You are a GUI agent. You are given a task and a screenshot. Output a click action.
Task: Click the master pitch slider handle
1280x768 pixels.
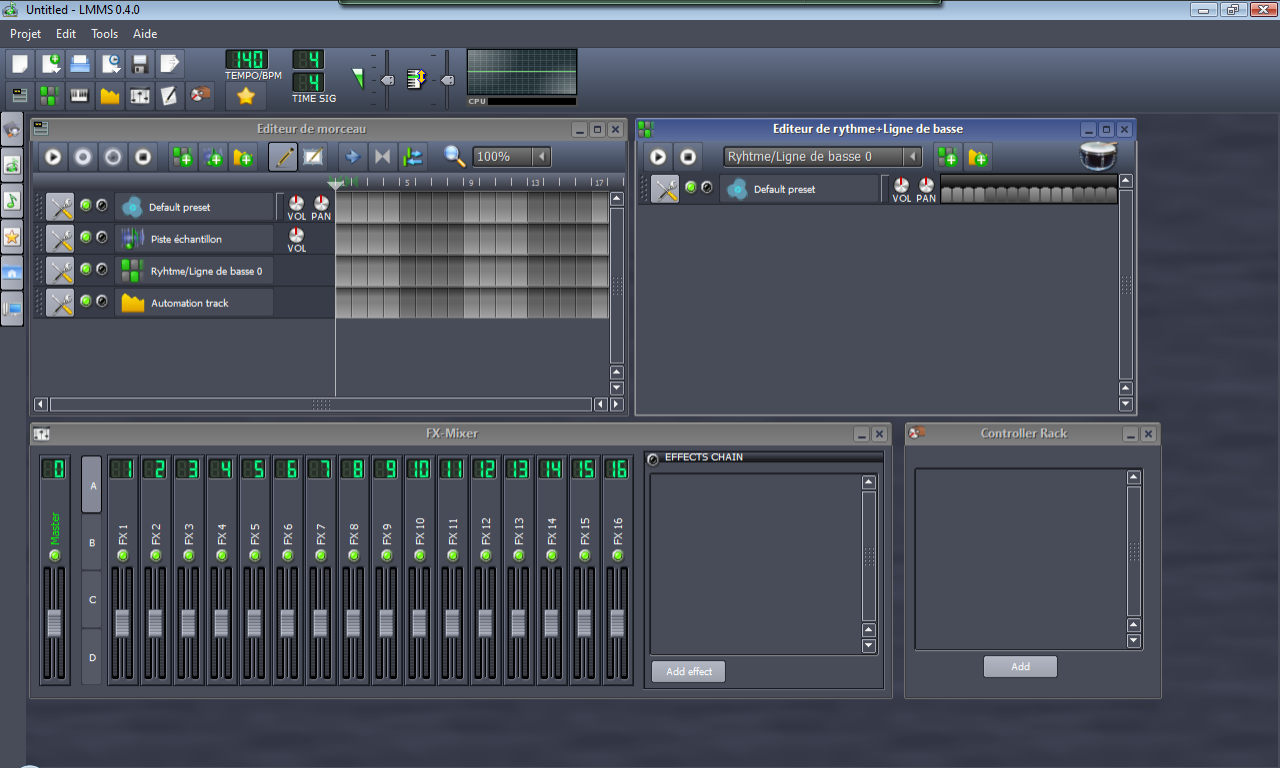tap(447, 80)
